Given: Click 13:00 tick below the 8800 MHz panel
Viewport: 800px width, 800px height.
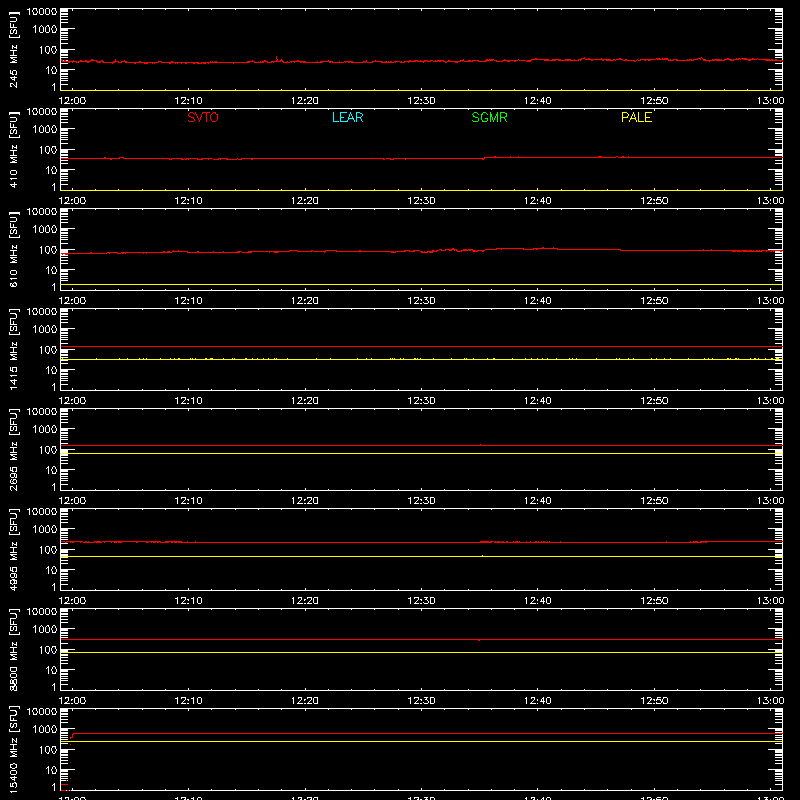Looking at the screenshot, I should click(770, 701).
